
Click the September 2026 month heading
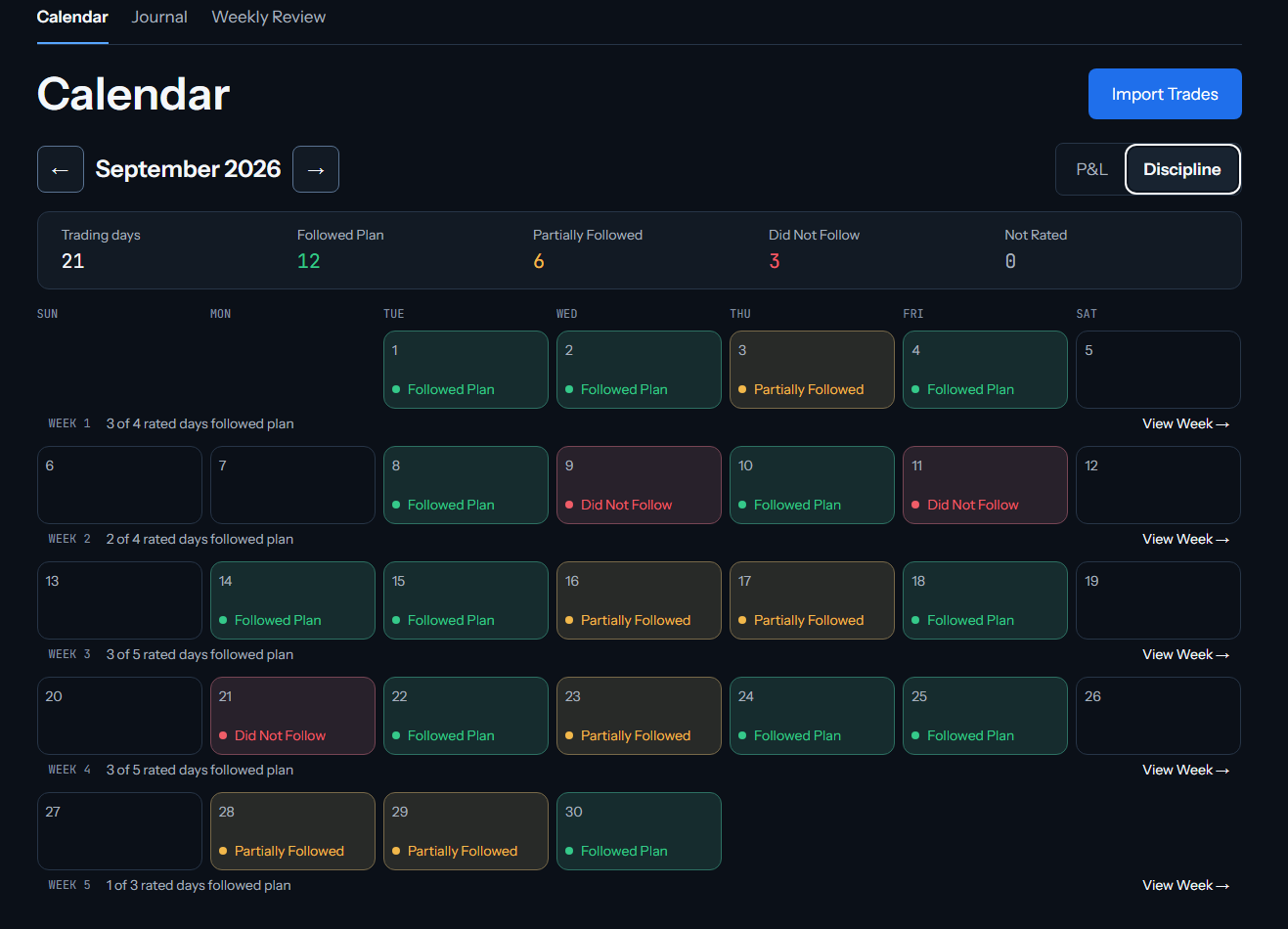[x=189, y=169]
